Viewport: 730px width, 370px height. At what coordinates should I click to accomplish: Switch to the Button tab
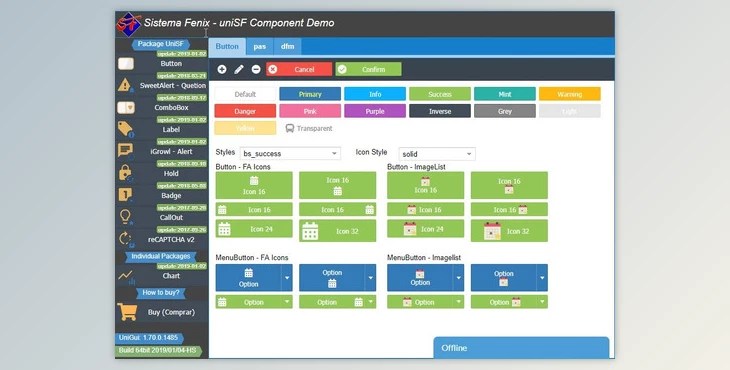227,47
